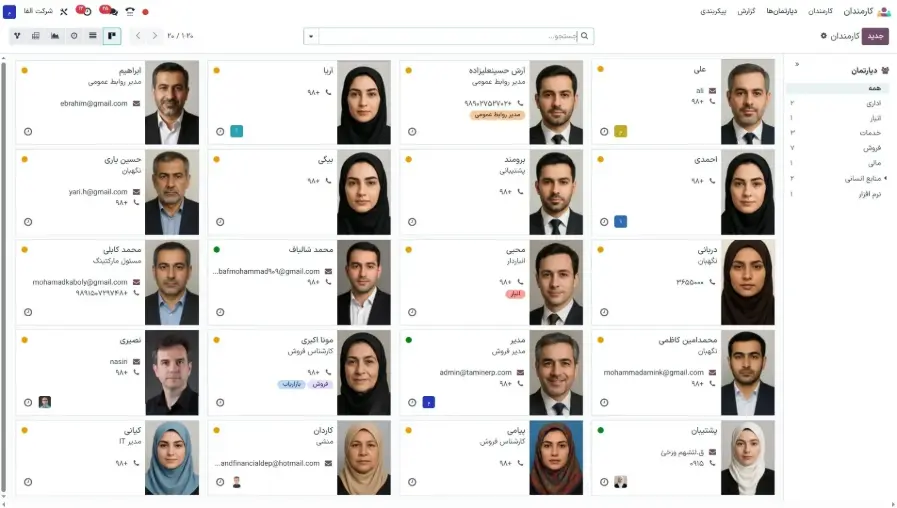Open the debug tools wrench icon

click(x=63, y=11)
